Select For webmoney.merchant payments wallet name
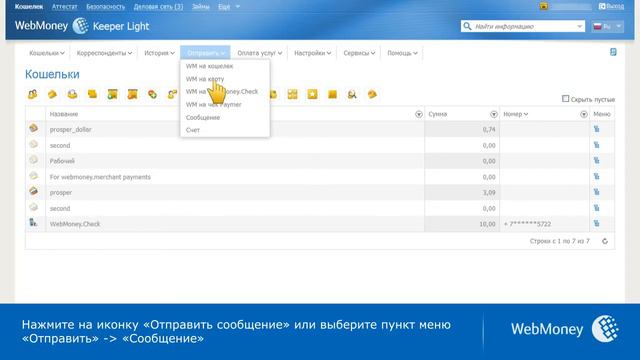 pos(100,177)
